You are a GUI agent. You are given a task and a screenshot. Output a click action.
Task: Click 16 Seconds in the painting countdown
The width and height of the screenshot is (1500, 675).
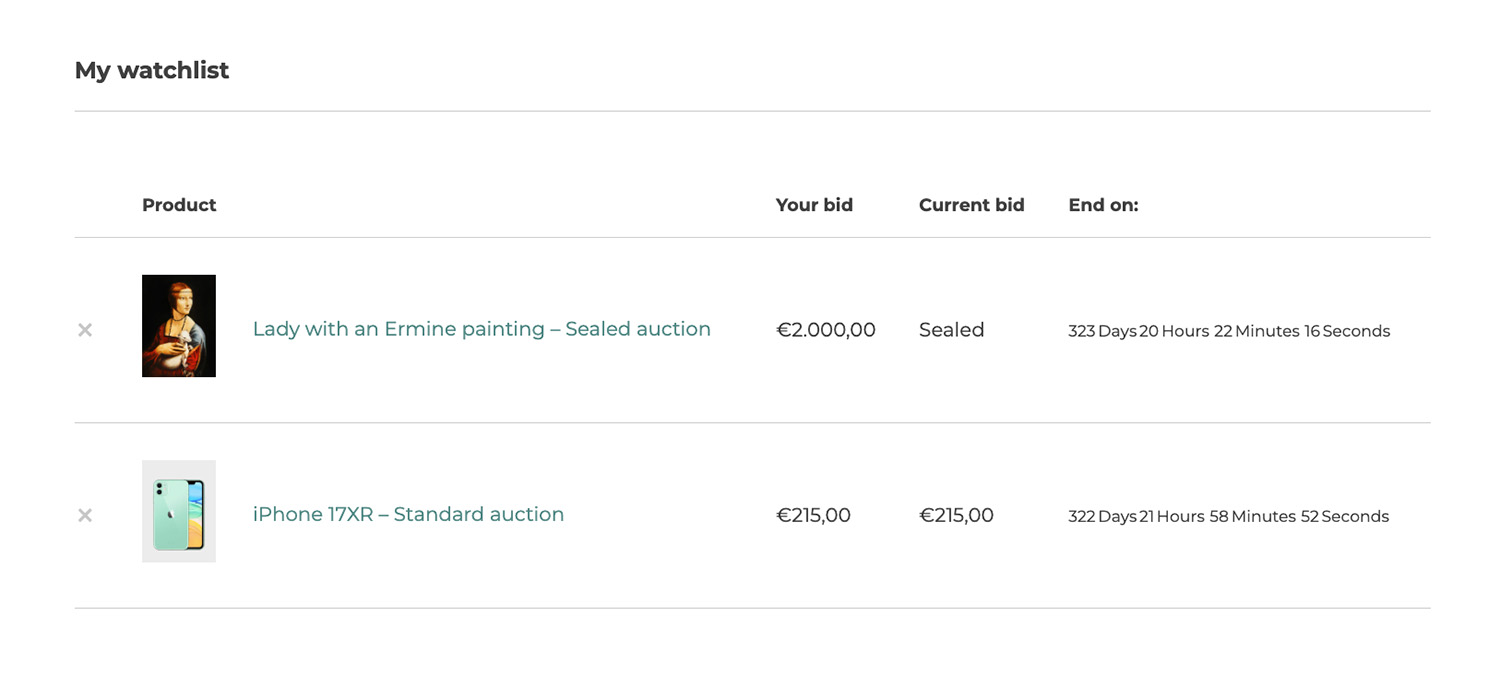[x=1346, y=331]
